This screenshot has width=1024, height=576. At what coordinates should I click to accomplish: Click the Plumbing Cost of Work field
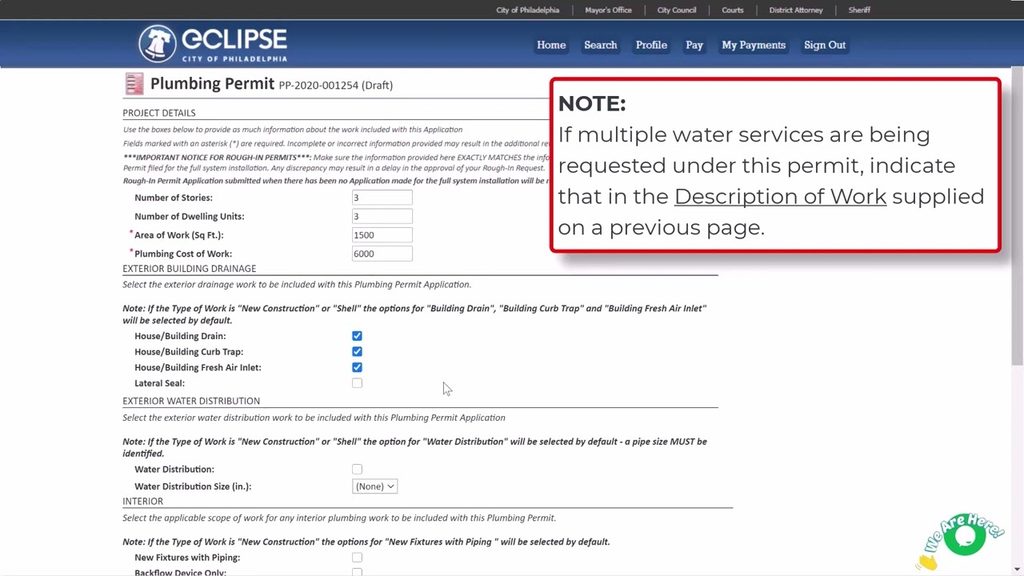(382, 253)
